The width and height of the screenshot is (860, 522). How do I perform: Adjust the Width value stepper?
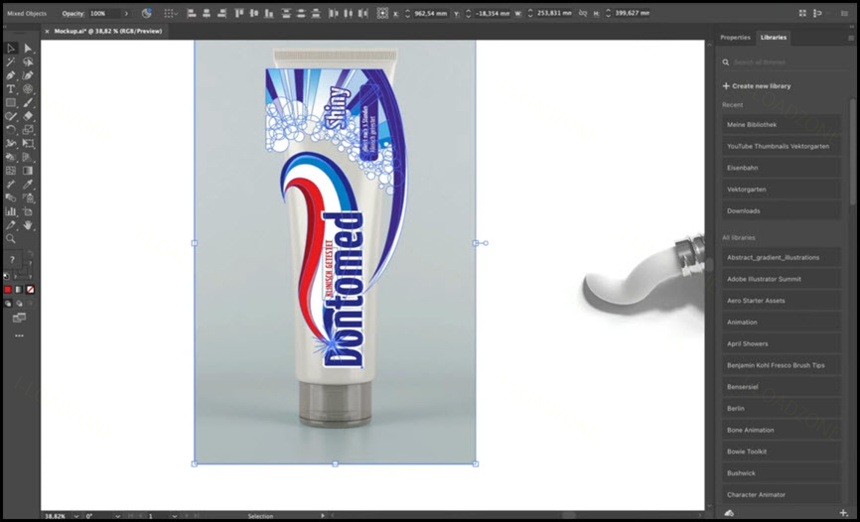530,13
